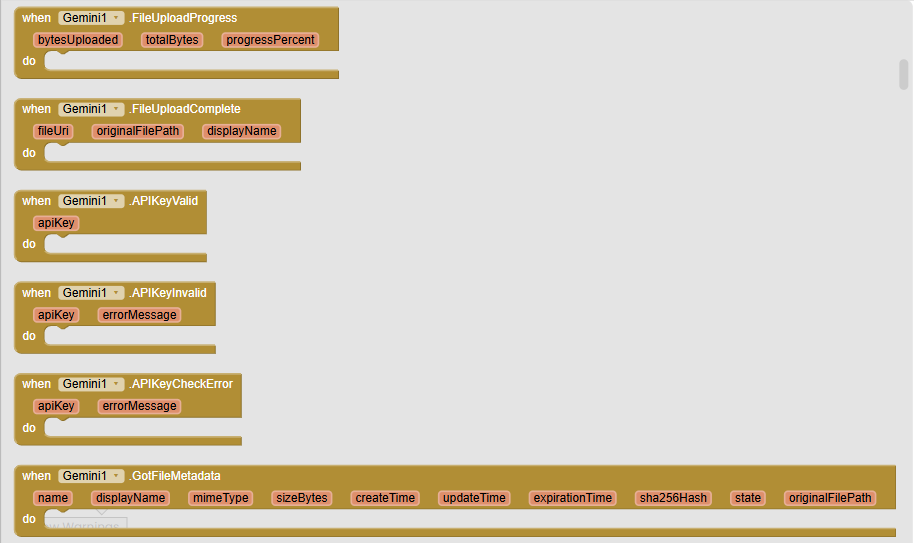The height and width of the screenshot is (543, 914).
Task: Click the vertical workspace scrollbar thumb
Action: tap(904, 75)
